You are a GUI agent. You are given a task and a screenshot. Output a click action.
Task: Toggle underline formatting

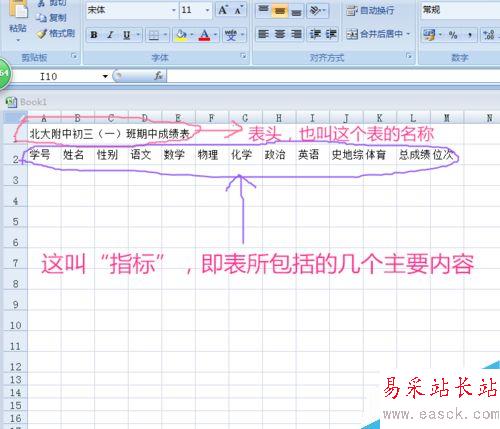(126, 35)
